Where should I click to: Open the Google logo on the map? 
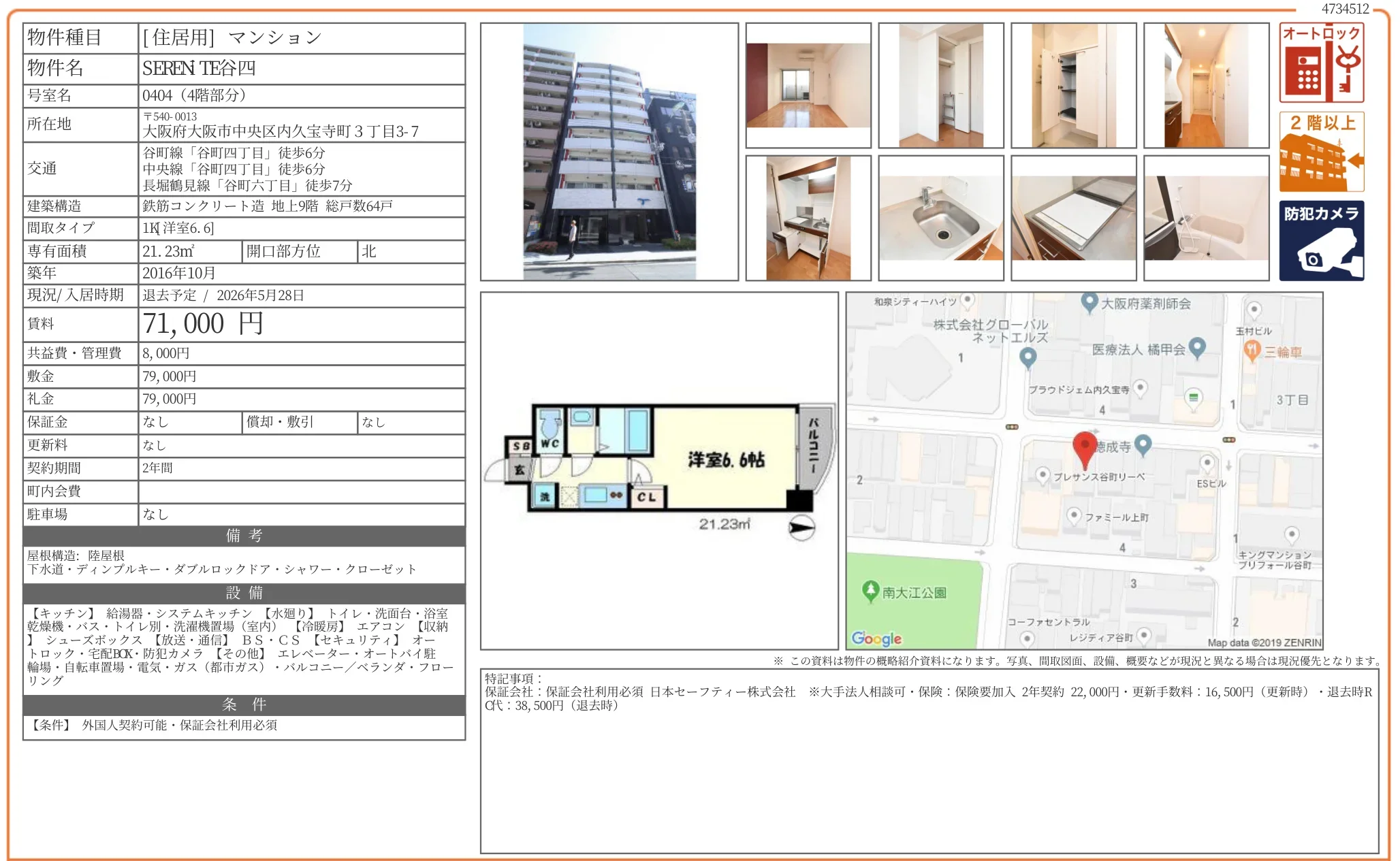(875, 638)
